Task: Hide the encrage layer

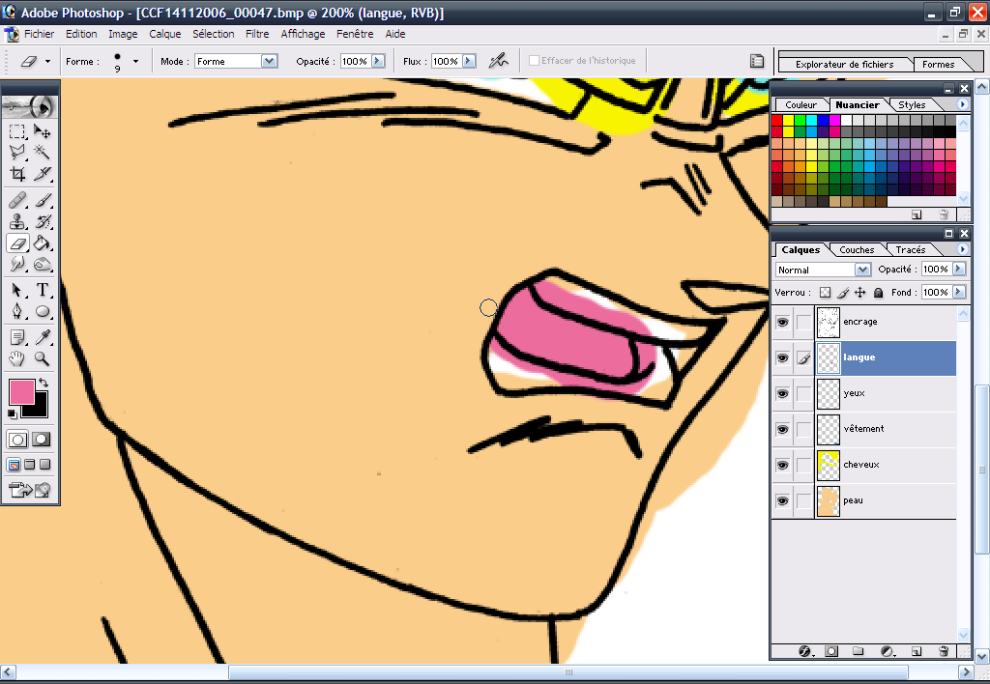Action: tap(782, 322)
